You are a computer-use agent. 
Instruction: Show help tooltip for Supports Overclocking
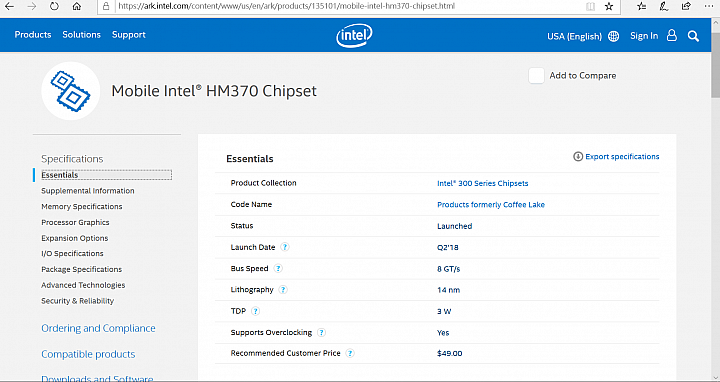pos(321,332)
